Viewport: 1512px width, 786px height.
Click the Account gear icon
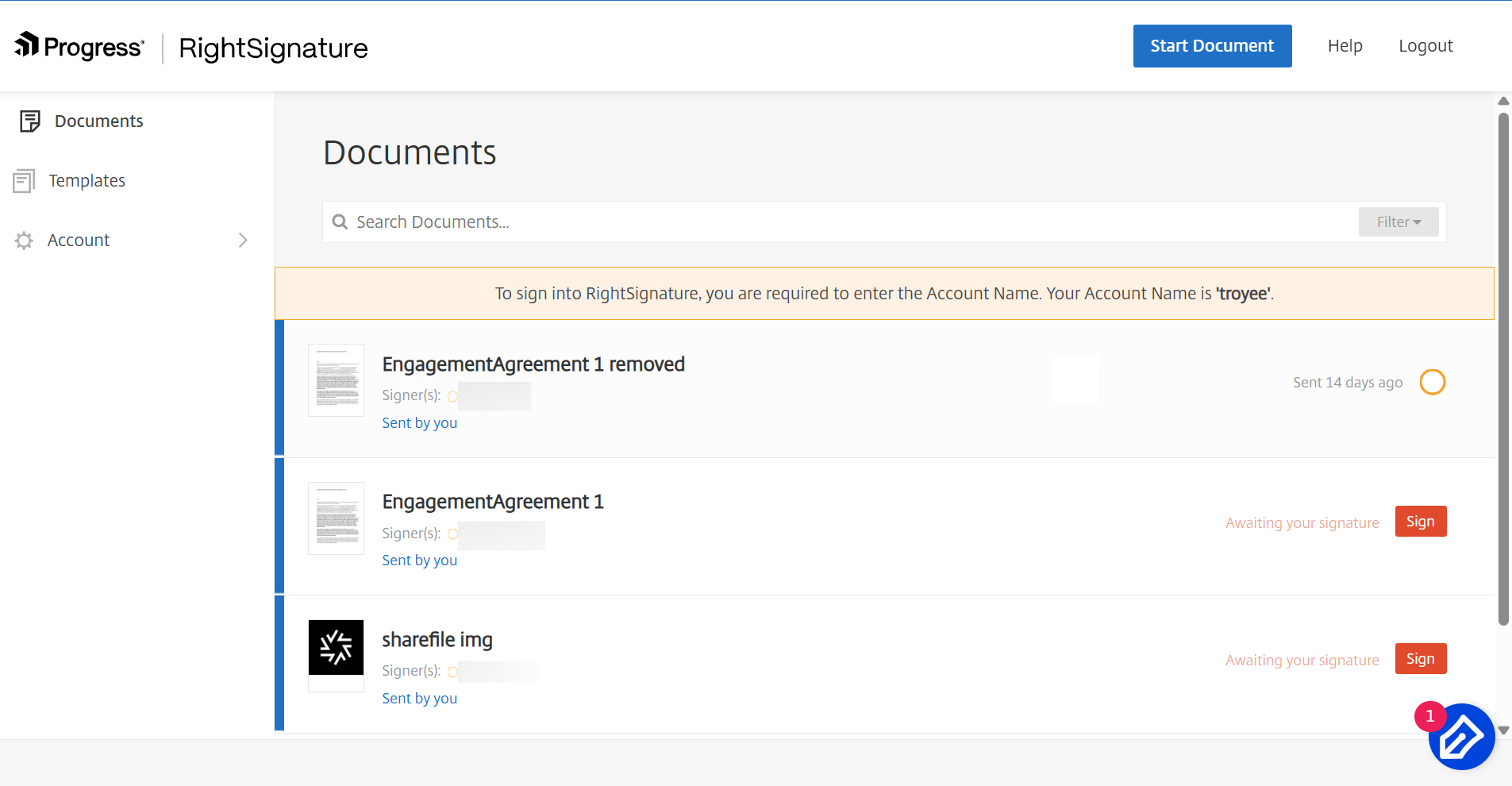point(24,241)
